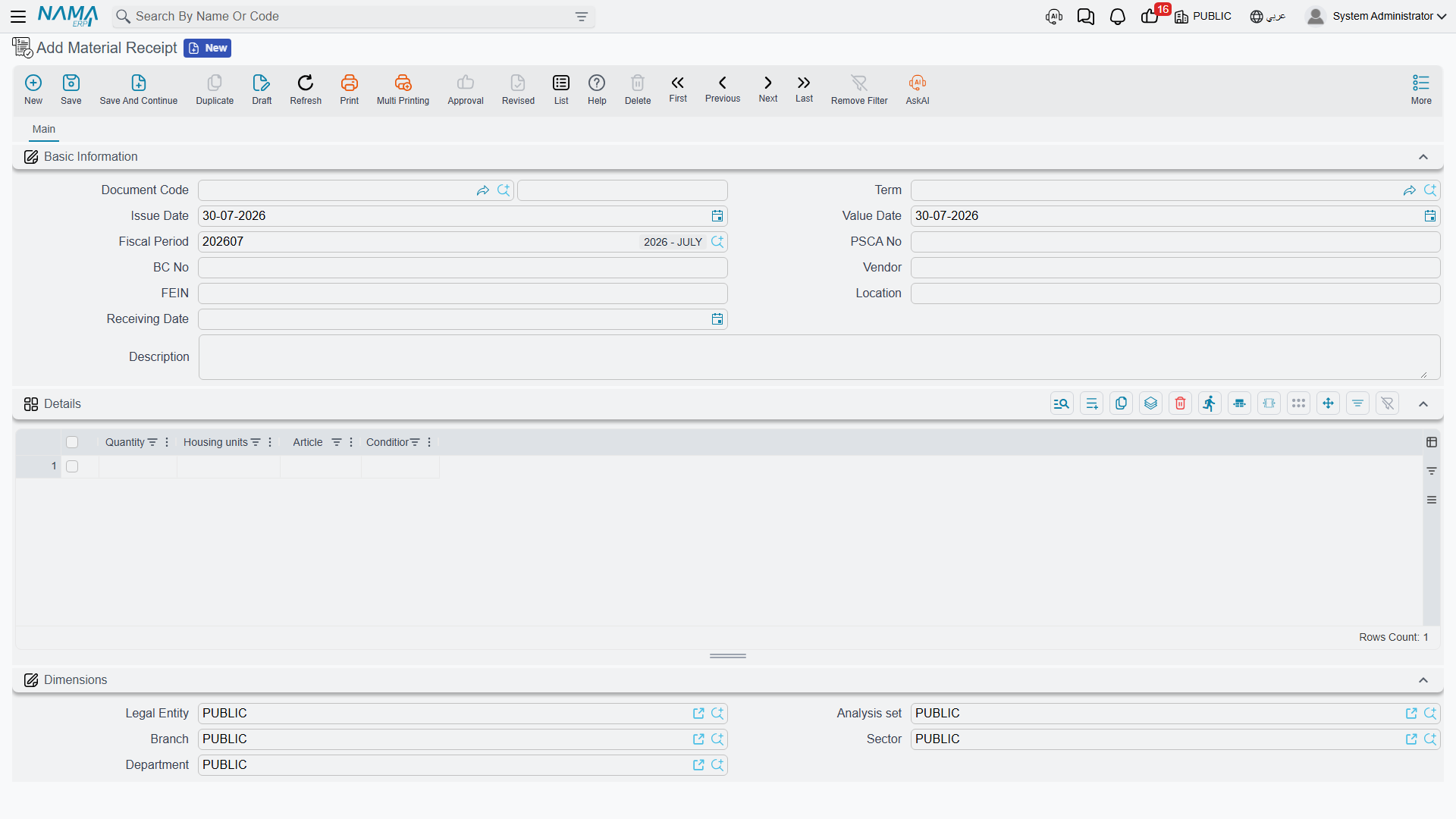Open Value Date calendar picker
The width and height of the screenshot is (1456, 819).
click(1430, 216)
